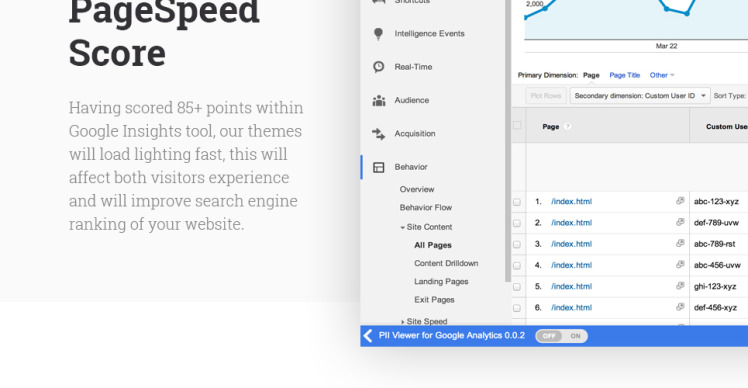Click the PII Viewer for Google Analytics label
Viewport: 748px width, 388px height.
[451, 336]
